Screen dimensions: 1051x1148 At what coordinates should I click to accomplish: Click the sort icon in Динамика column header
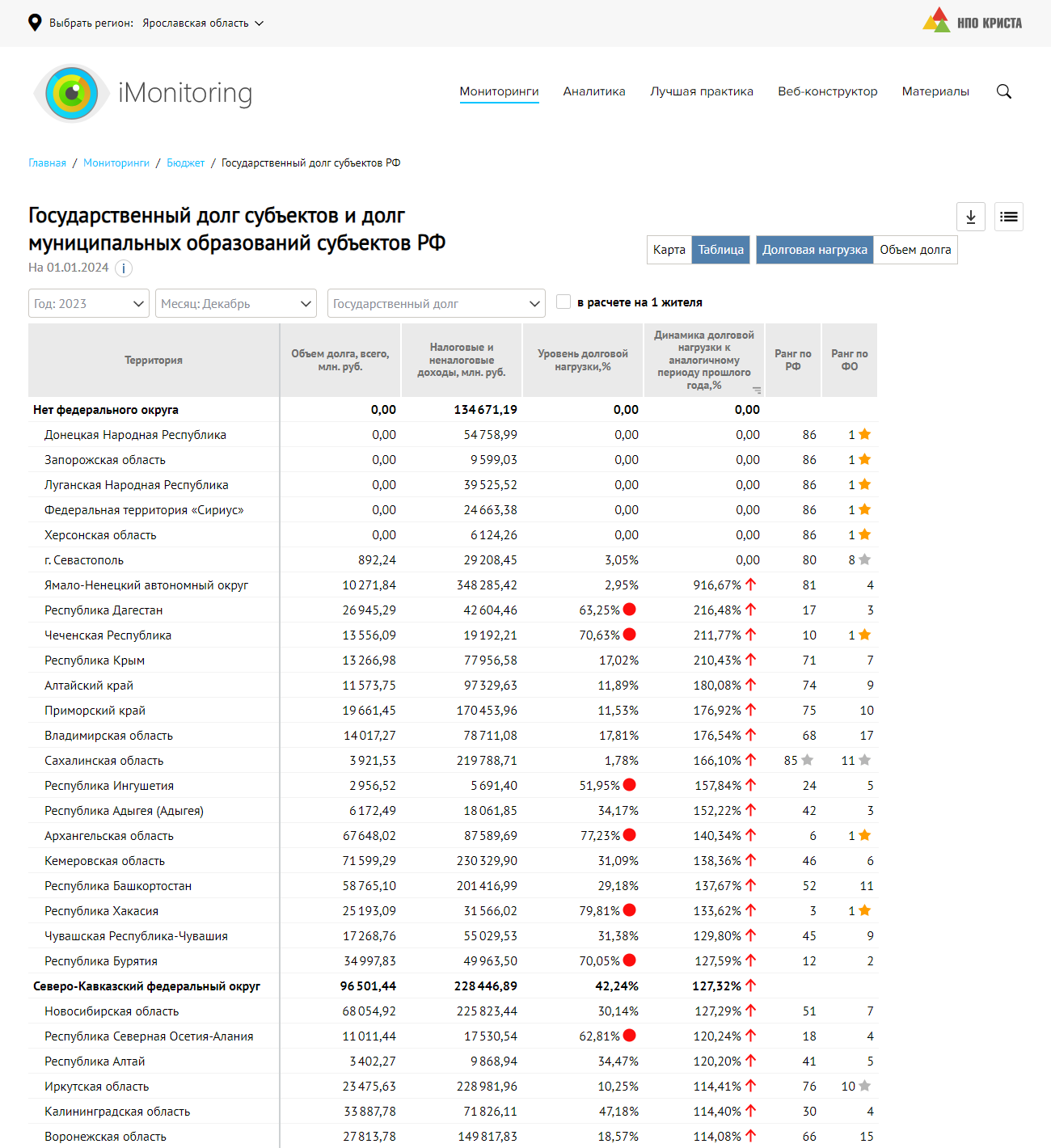click(757, 390)
